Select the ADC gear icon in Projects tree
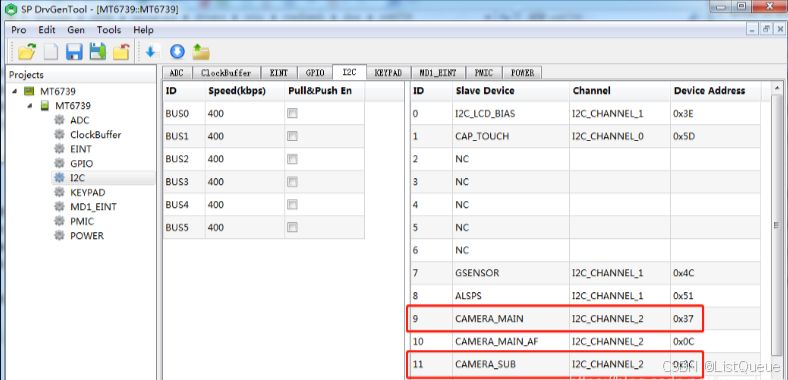 pos(60,120)
